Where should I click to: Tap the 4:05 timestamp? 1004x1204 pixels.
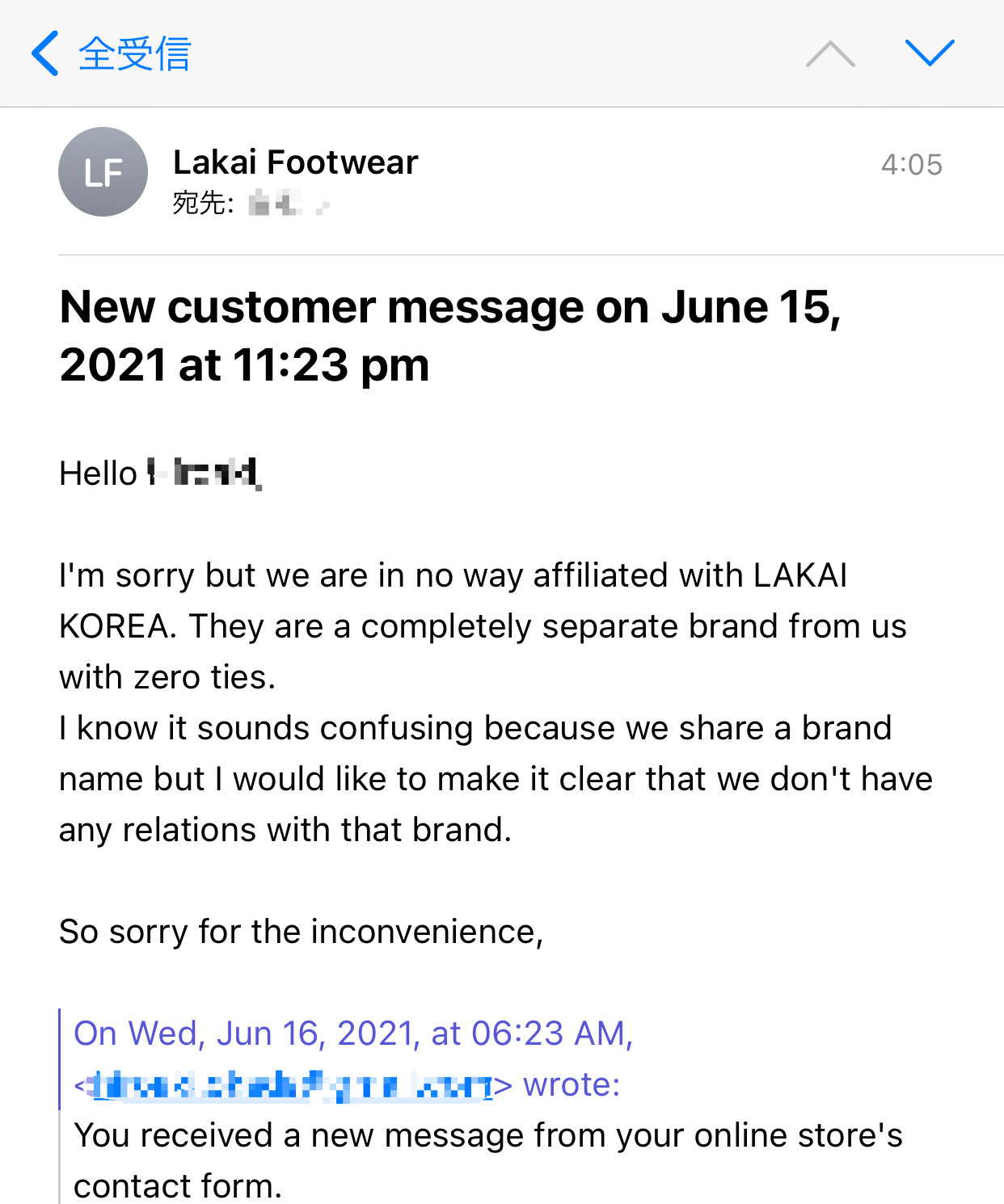[x=911, y=165]
